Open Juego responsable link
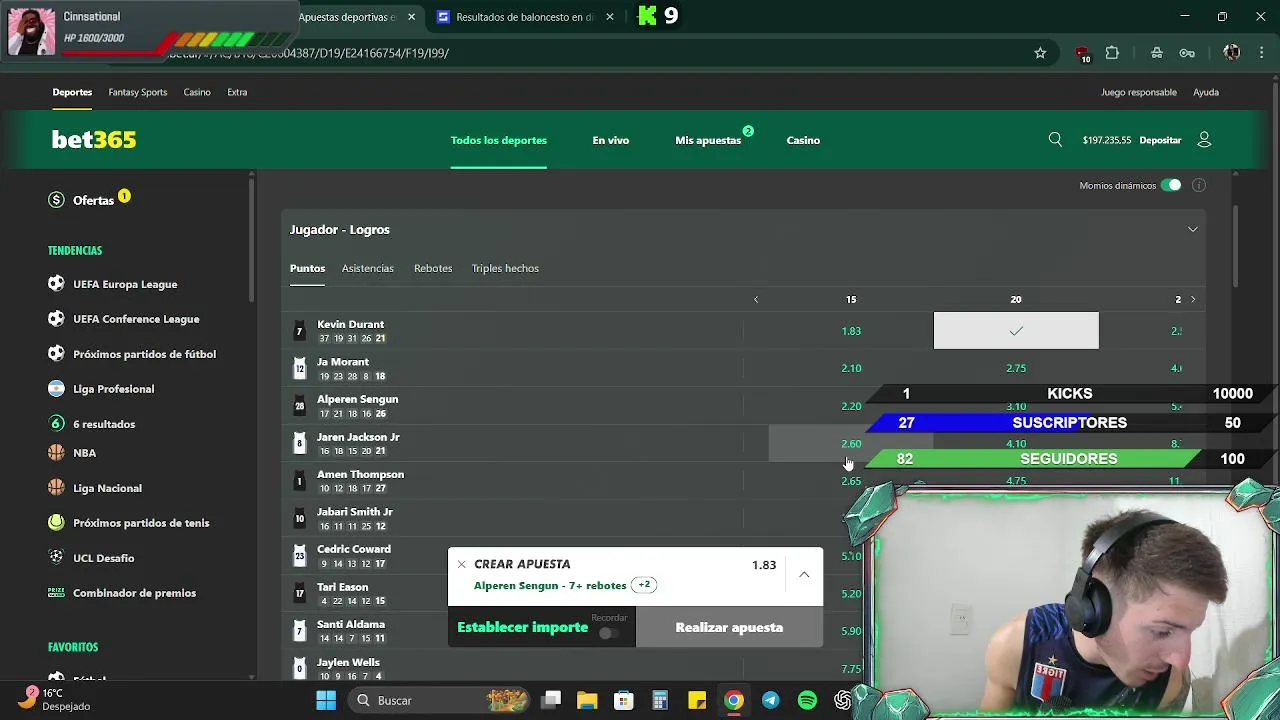 [x=1138, y=92]
